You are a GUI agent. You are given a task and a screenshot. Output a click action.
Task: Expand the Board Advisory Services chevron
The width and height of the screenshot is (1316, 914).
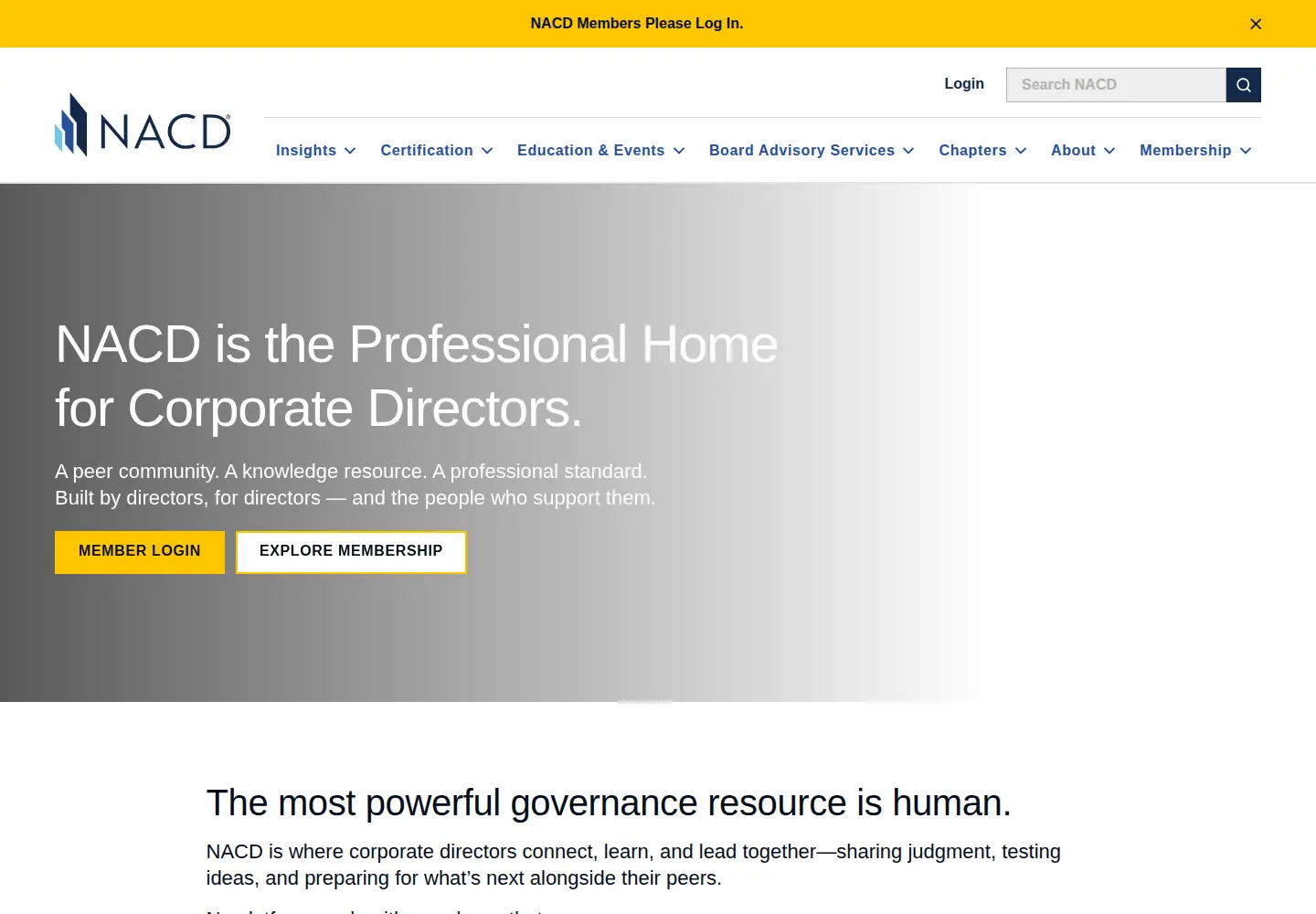[908, 151]
